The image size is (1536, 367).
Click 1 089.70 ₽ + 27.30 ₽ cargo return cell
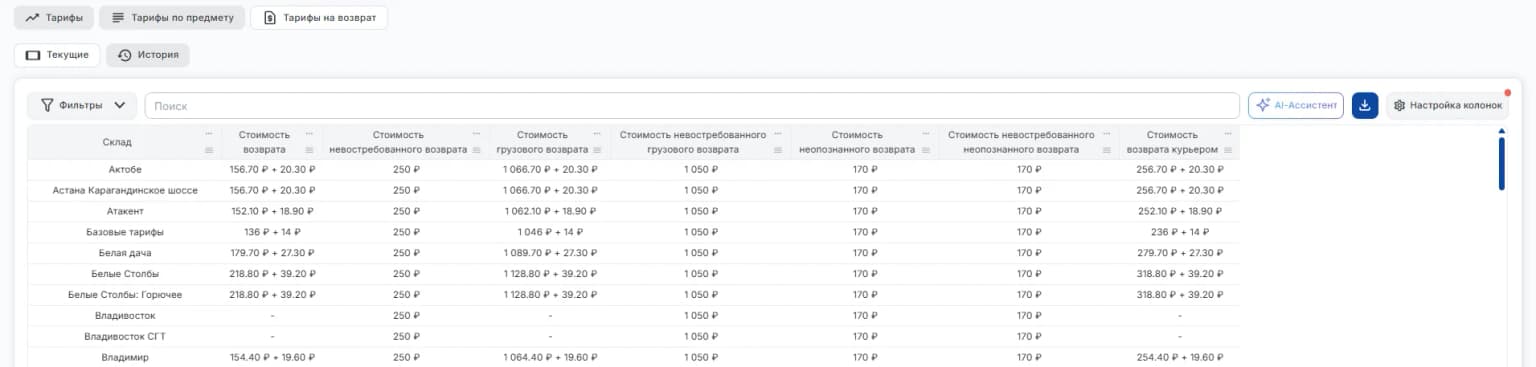(550, 253)
